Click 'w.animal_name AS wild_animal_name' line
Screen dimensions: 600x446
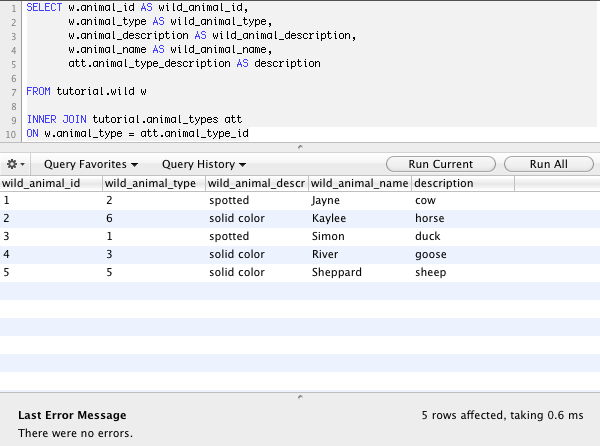pyautogui.click(x=170, y=50)
